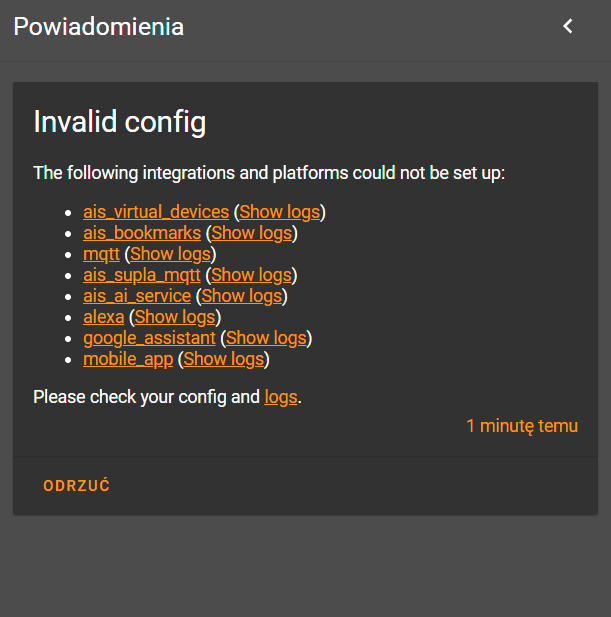Open the mqtt integration link
611x617 pixels.
pos(101,254)
